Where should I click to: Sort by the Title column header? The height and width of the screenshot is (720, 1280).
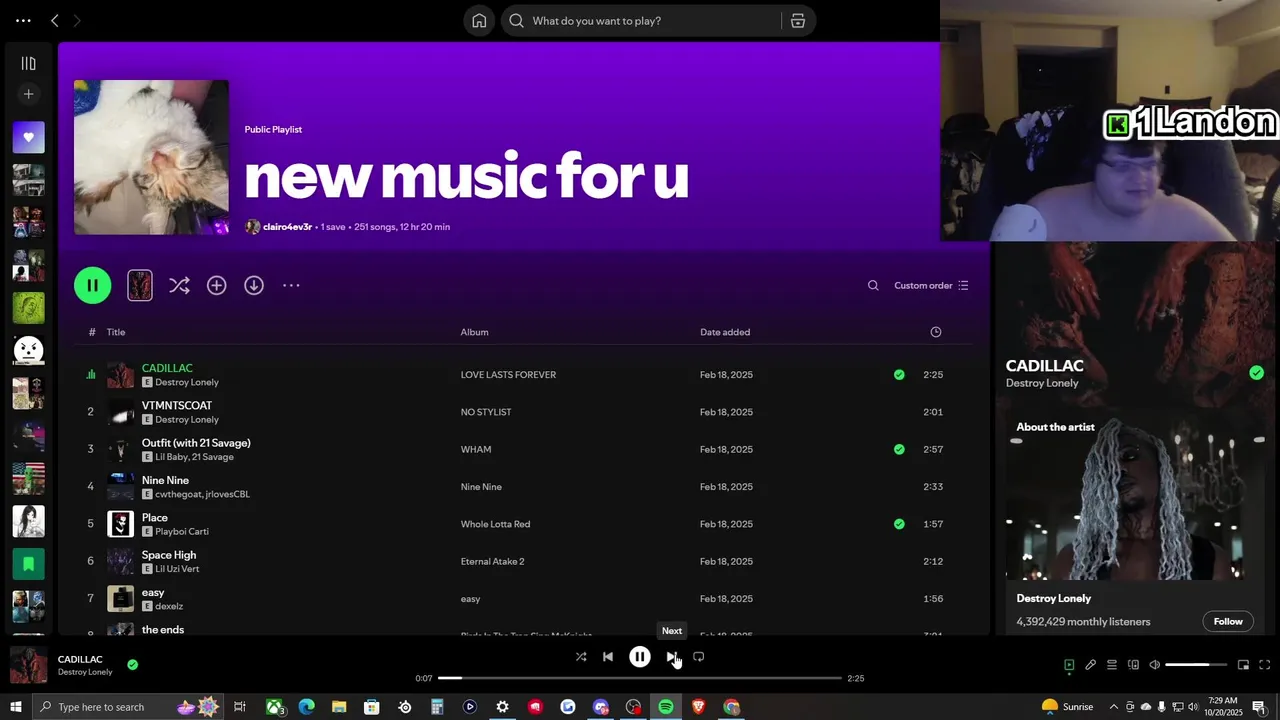coord(116,332)
